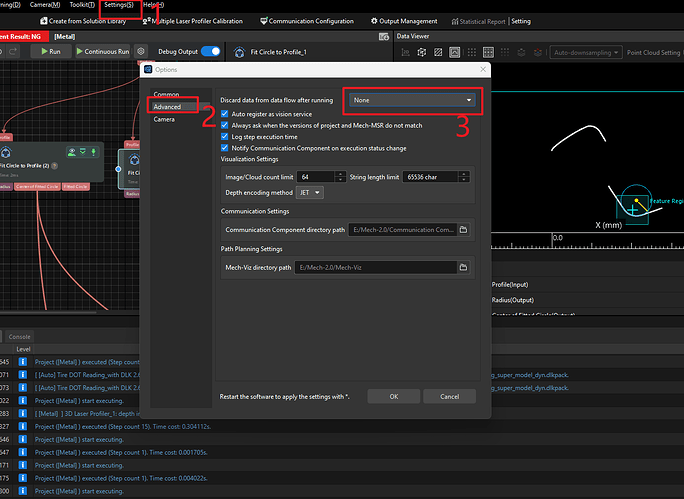The height and width of the screenshot is (499, 684).
Task: Open Discard data from data flow dropdown
Action: pos(412,100)
